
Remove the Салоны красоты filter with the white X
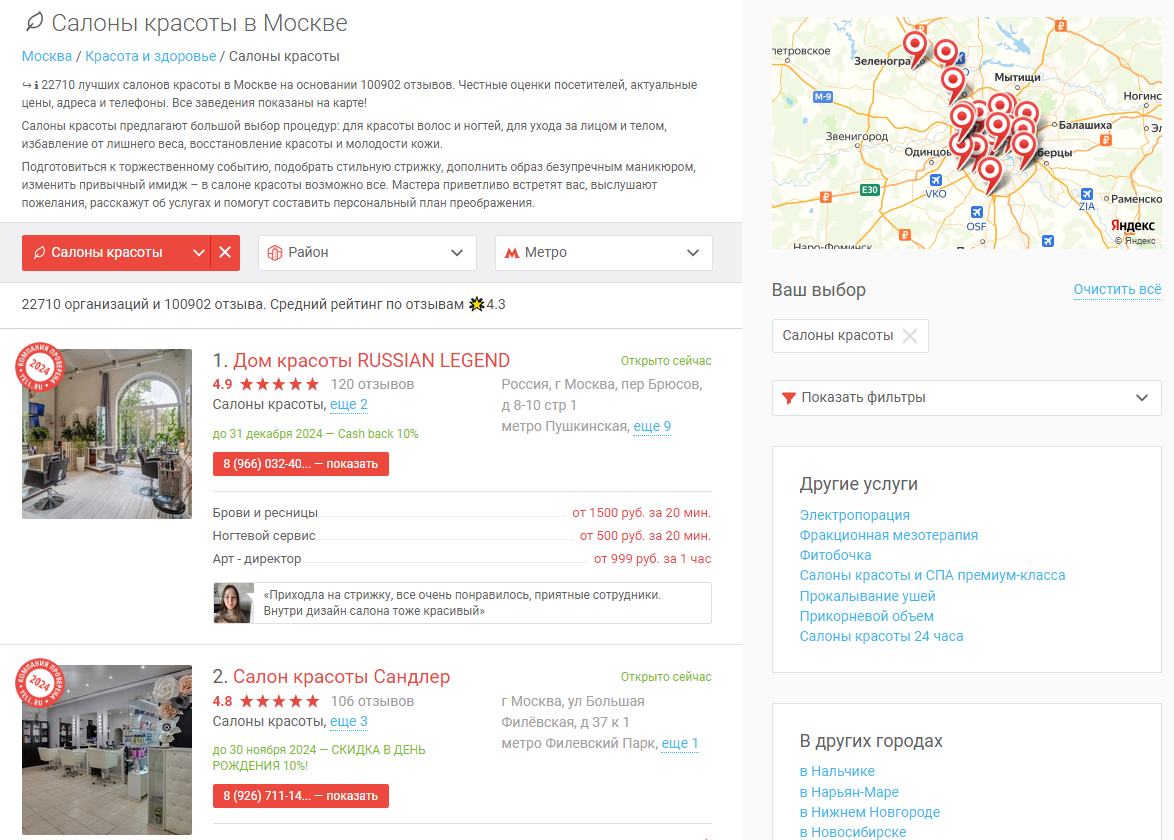point(225,253)
